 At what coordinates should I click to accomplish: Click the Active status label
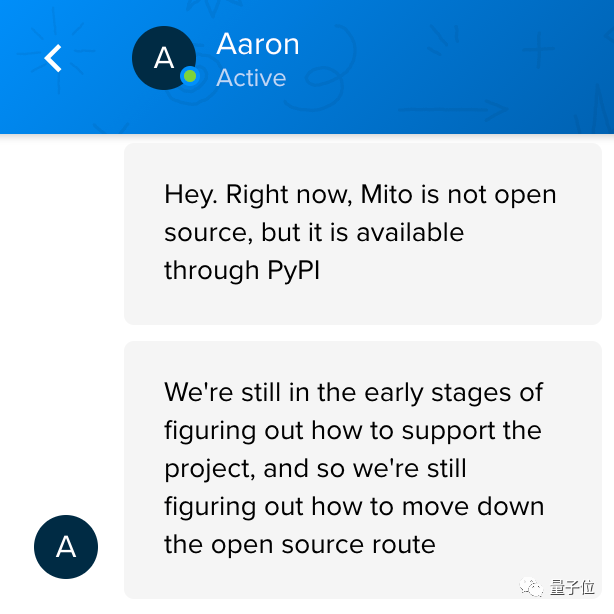pos(251,78)
